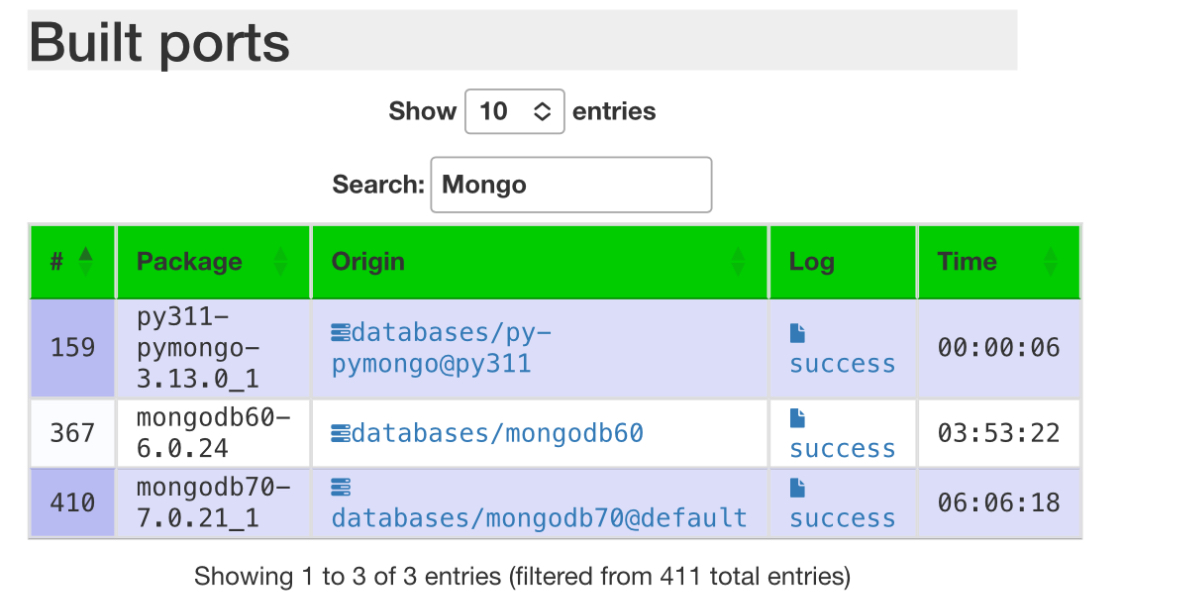Screen dimensions: 1179x608
Task: Open success log link for py311-pymongo
Action: pyautogui.click(x=842, y=364)
